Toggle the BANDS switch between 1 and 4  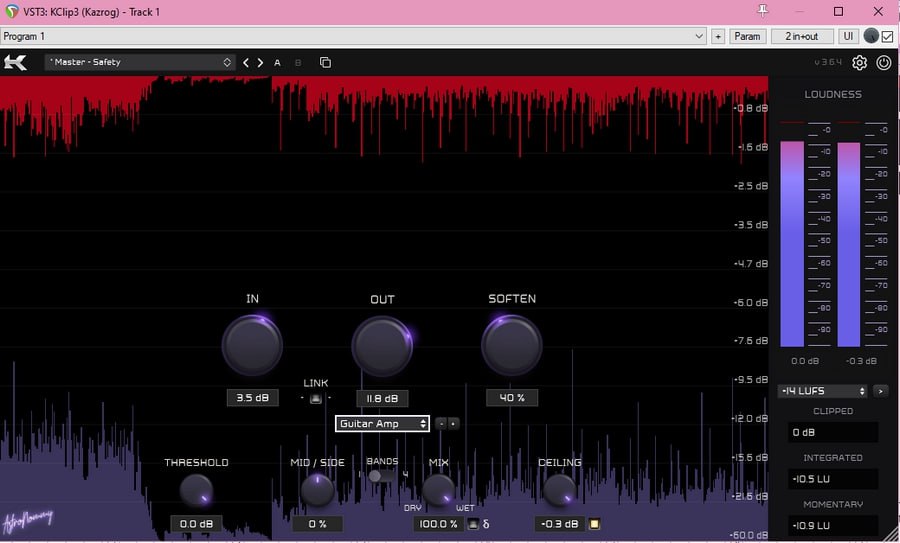click(381, 476)
